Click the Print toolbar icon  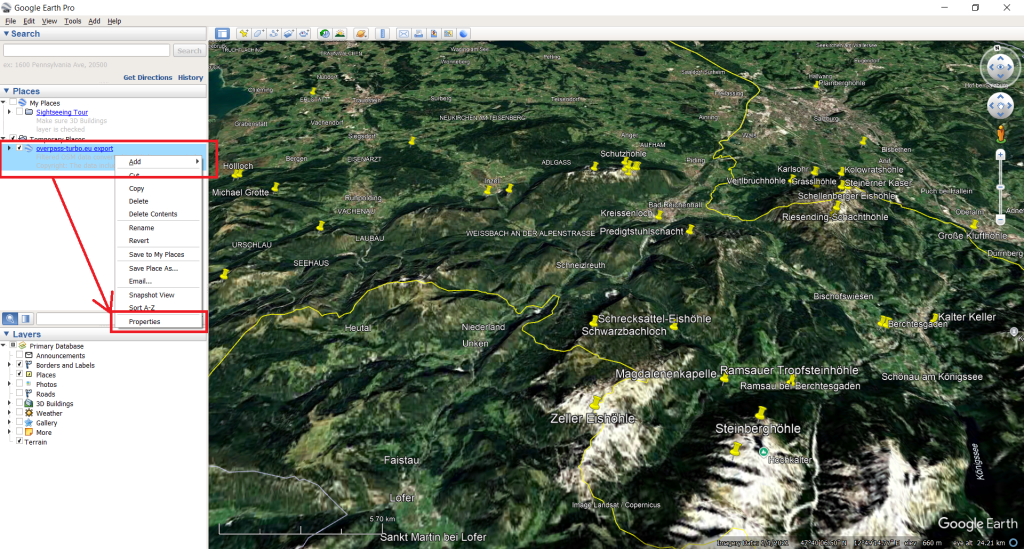click(419, 33)
